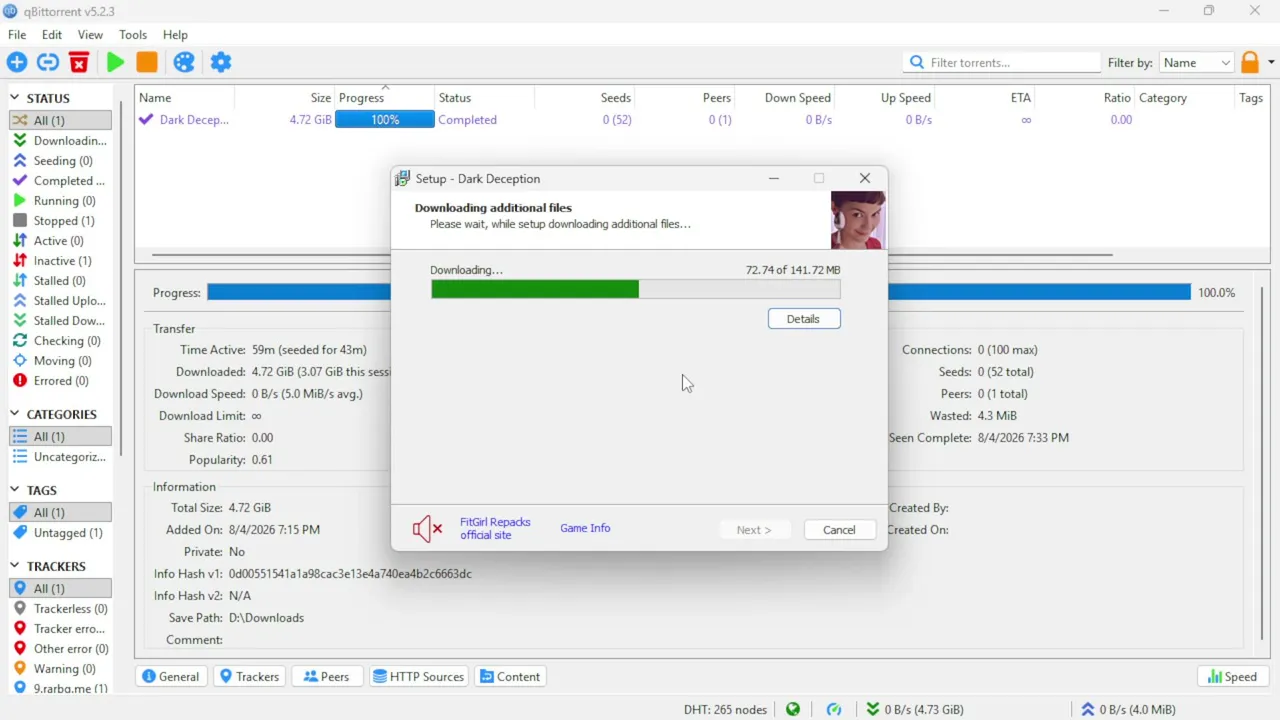The image size is (1280, 720).
Task: Click Cancel in the Setup dialog
Action: coord(839,530)
